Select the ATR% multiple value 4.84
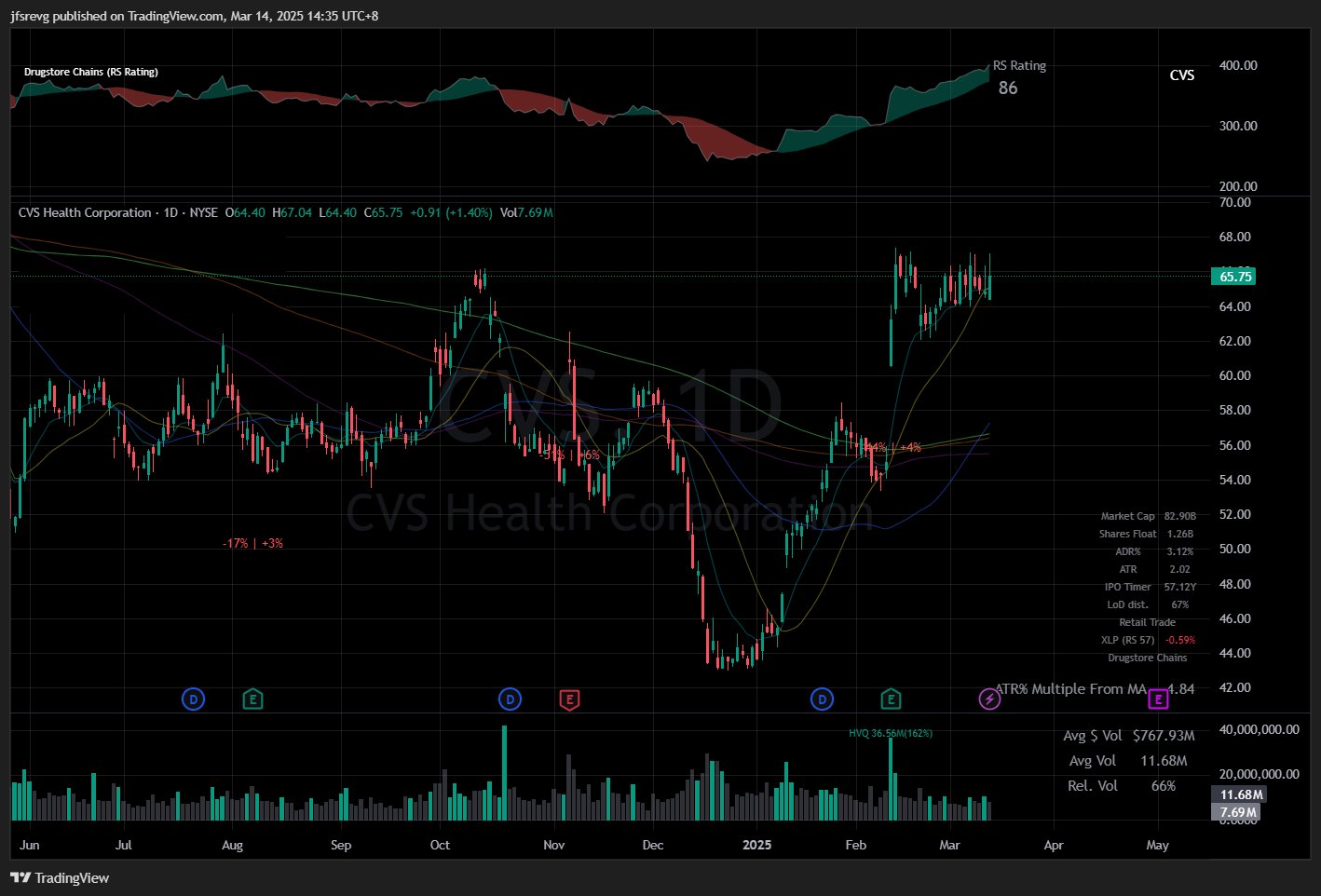Image resolution: width=1321 pixels, height=896 pixels. pos(1180,689)
